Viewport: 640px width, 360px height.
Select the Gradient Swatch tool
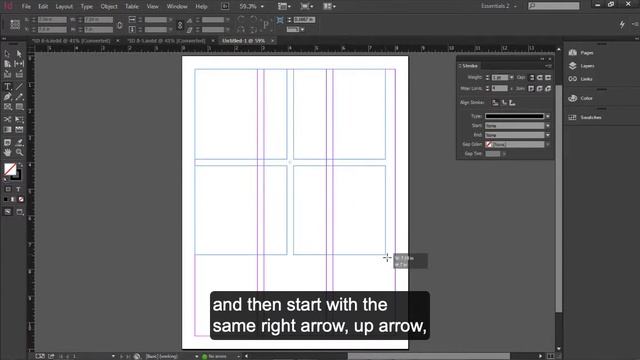pyautogui.click(x=7, y=130)
